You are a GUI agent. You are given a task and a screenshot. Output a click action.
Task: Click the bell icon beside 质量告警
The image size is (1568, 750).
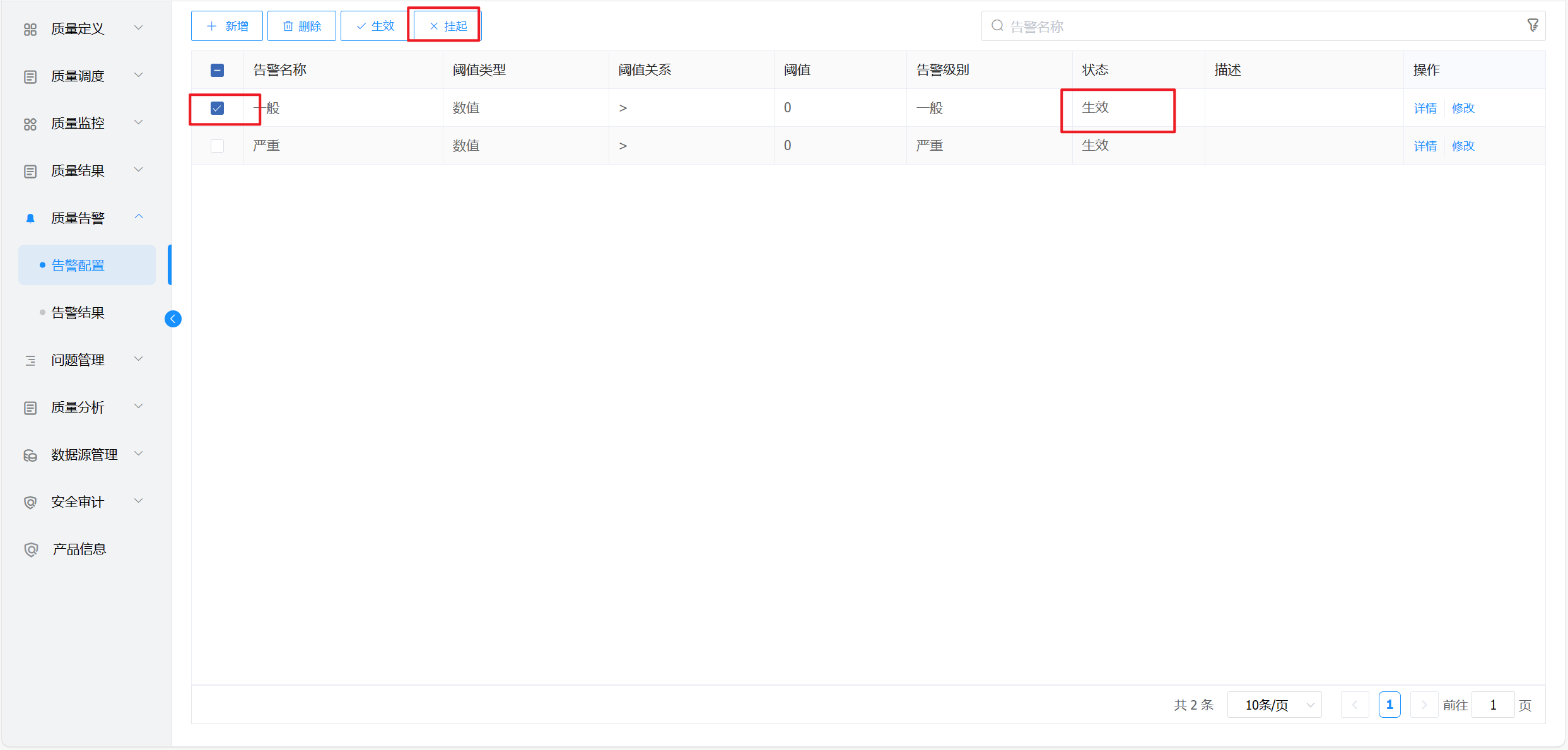(30, 218)
